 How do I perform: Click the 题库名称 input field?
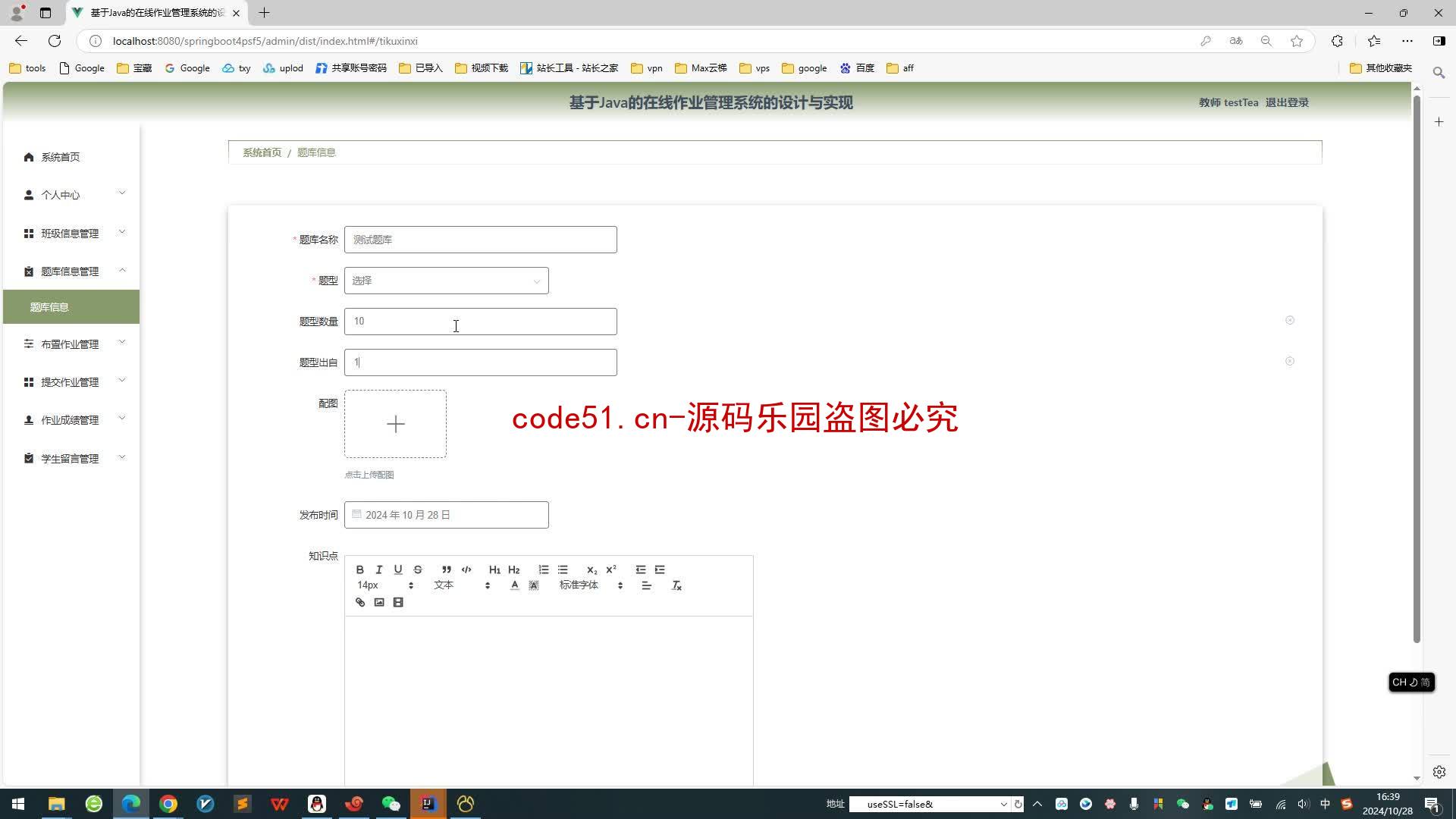[481, 240]
